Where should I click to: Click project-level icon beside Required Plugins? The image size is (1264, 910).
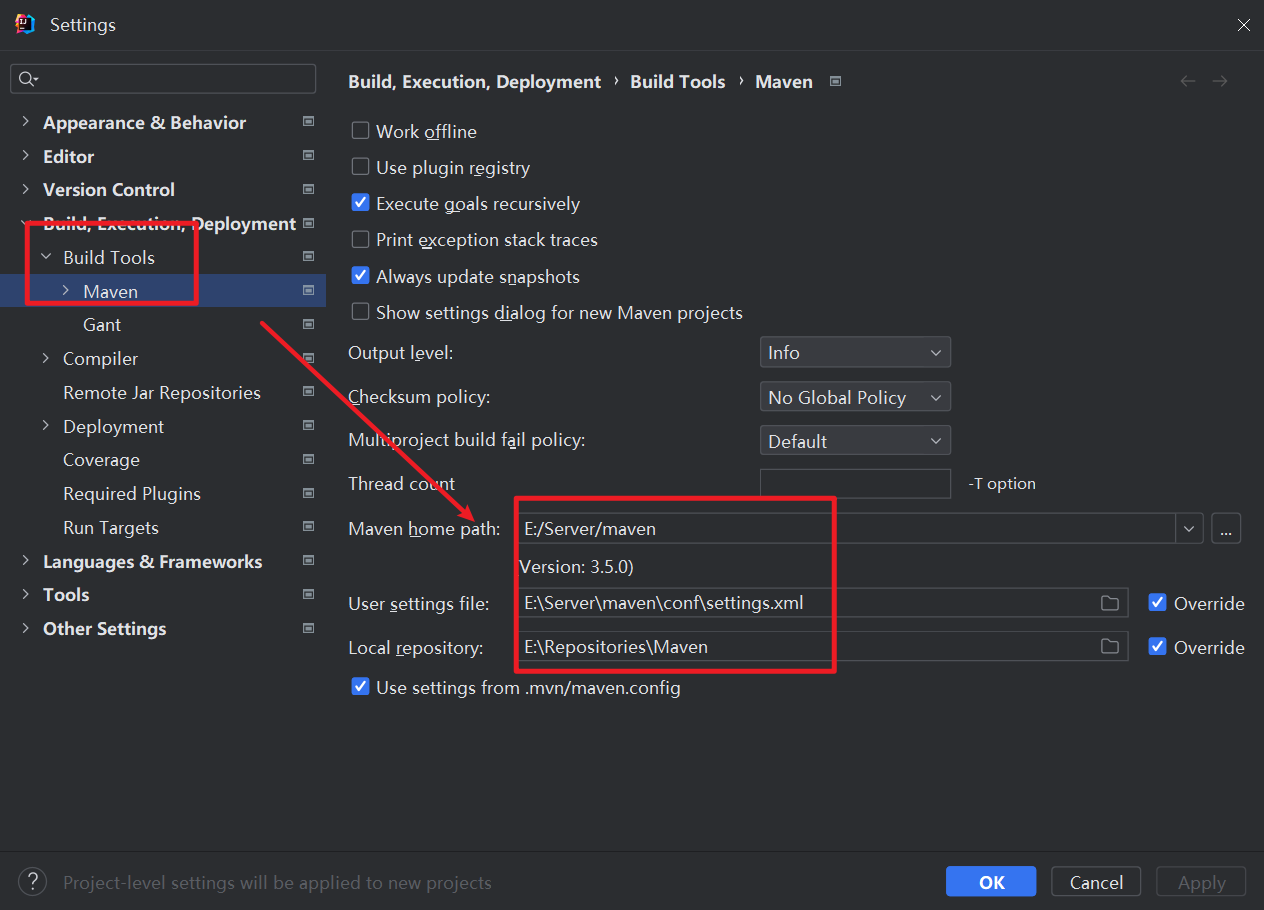[x=308, y=493]
